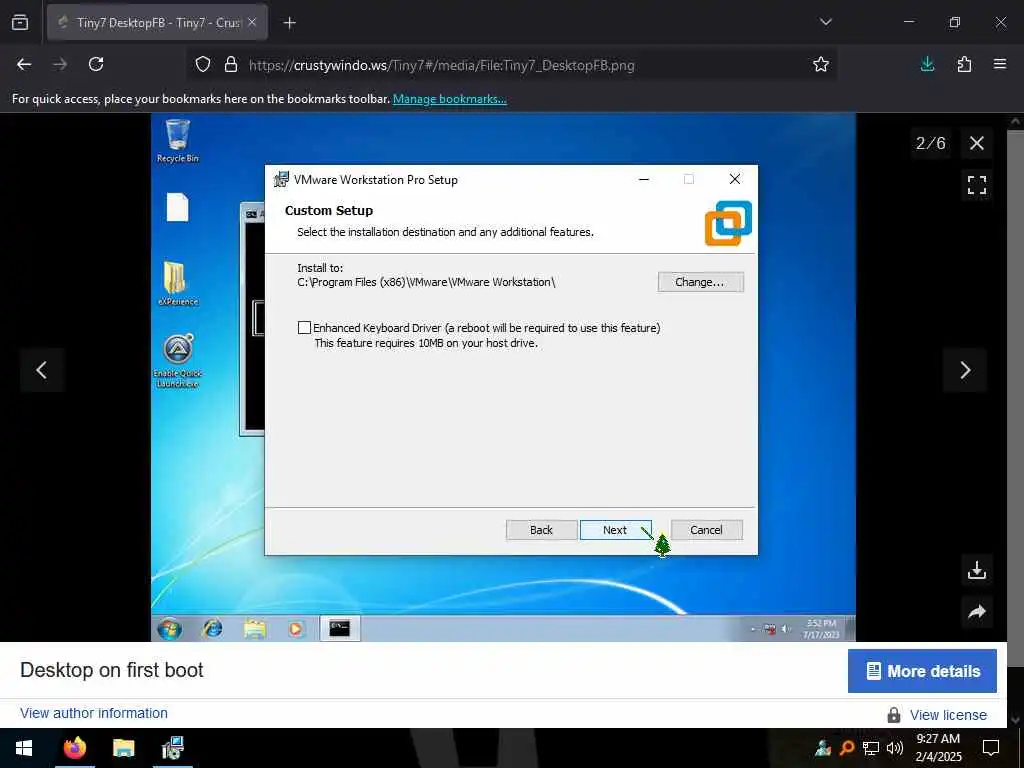The width and height of the screenshot is (1024, 768).
Task: Click the magnifier tray icon on the taskbar
Action: pyautogui.click(x=847, y=748)
